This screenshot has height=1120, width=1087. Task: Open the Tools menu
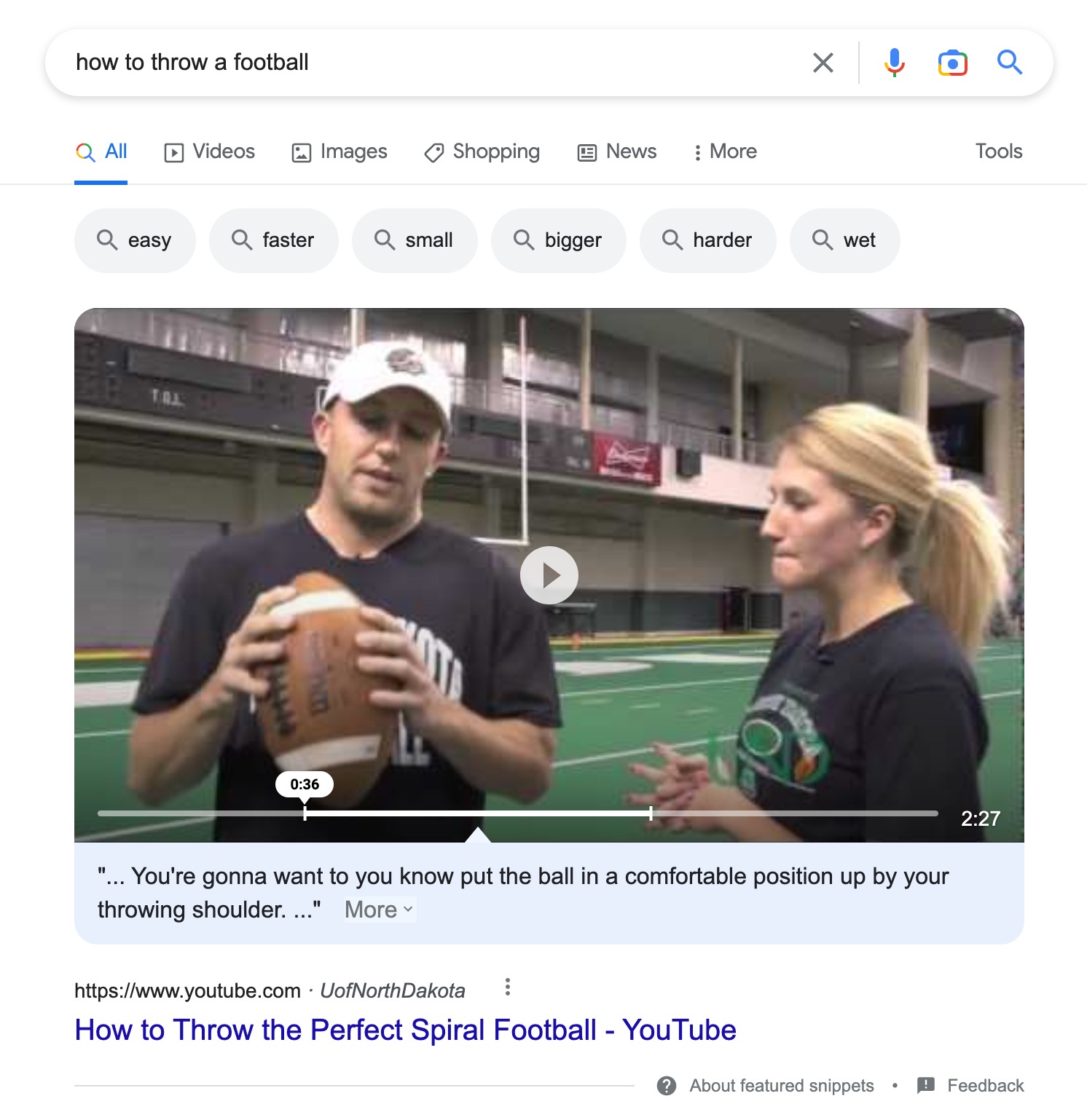[998, 152]
